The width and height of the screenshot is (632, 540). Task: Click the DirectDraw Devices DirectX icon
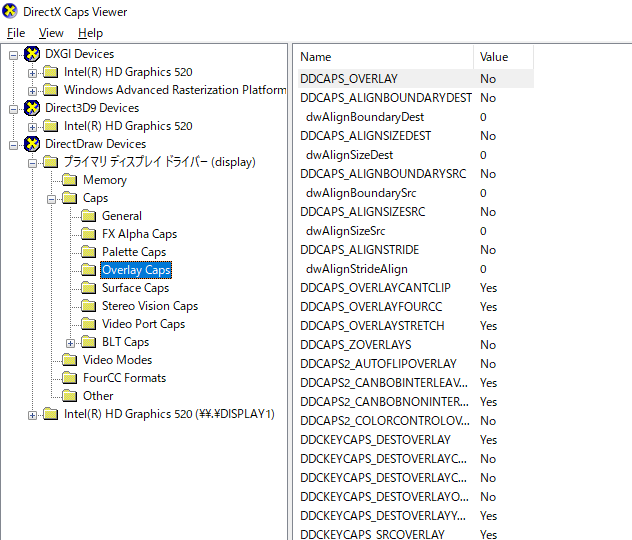coord(32,144)
